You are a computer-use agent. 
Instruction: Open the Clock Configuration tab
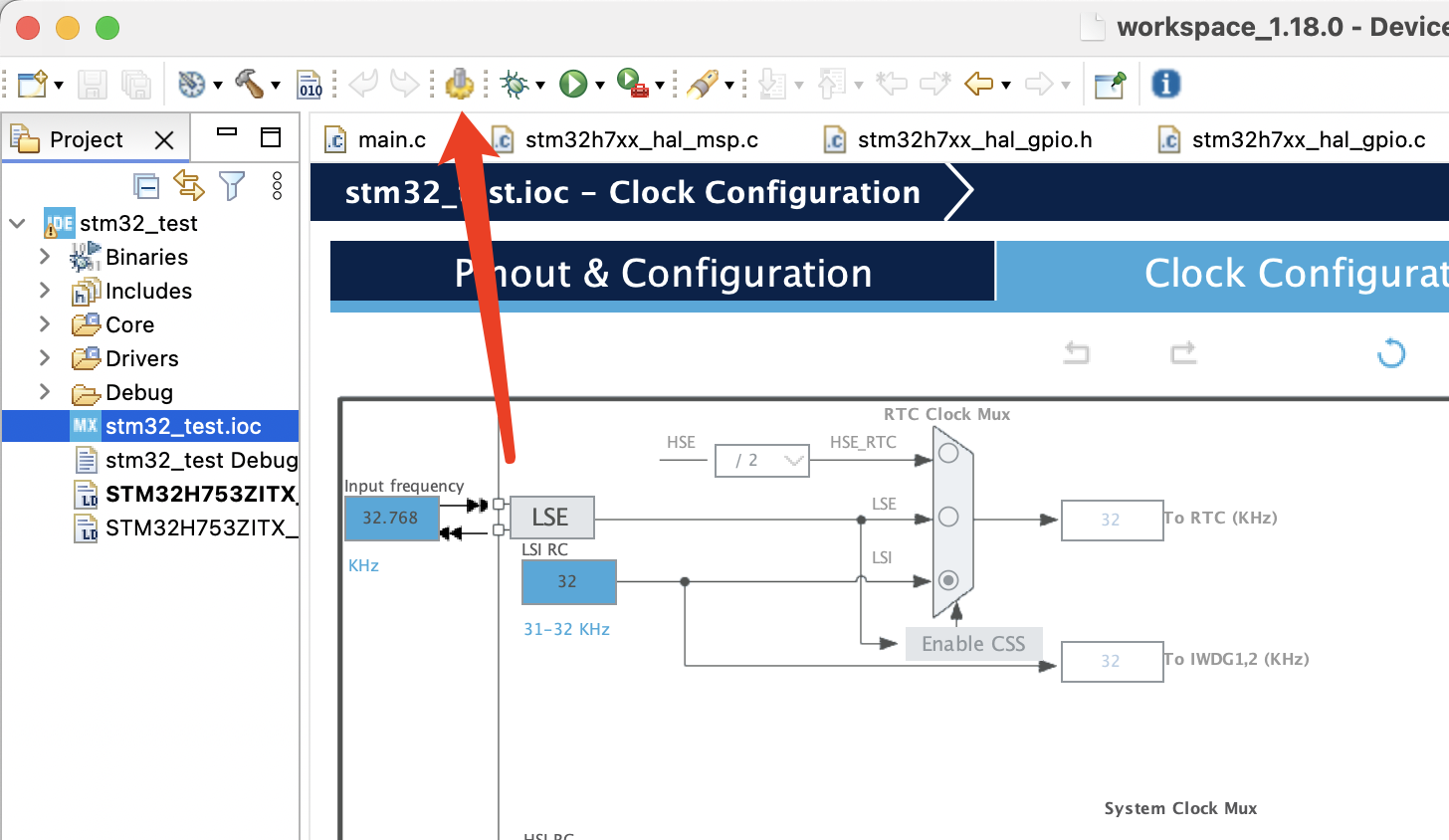tap(1222, 273)
